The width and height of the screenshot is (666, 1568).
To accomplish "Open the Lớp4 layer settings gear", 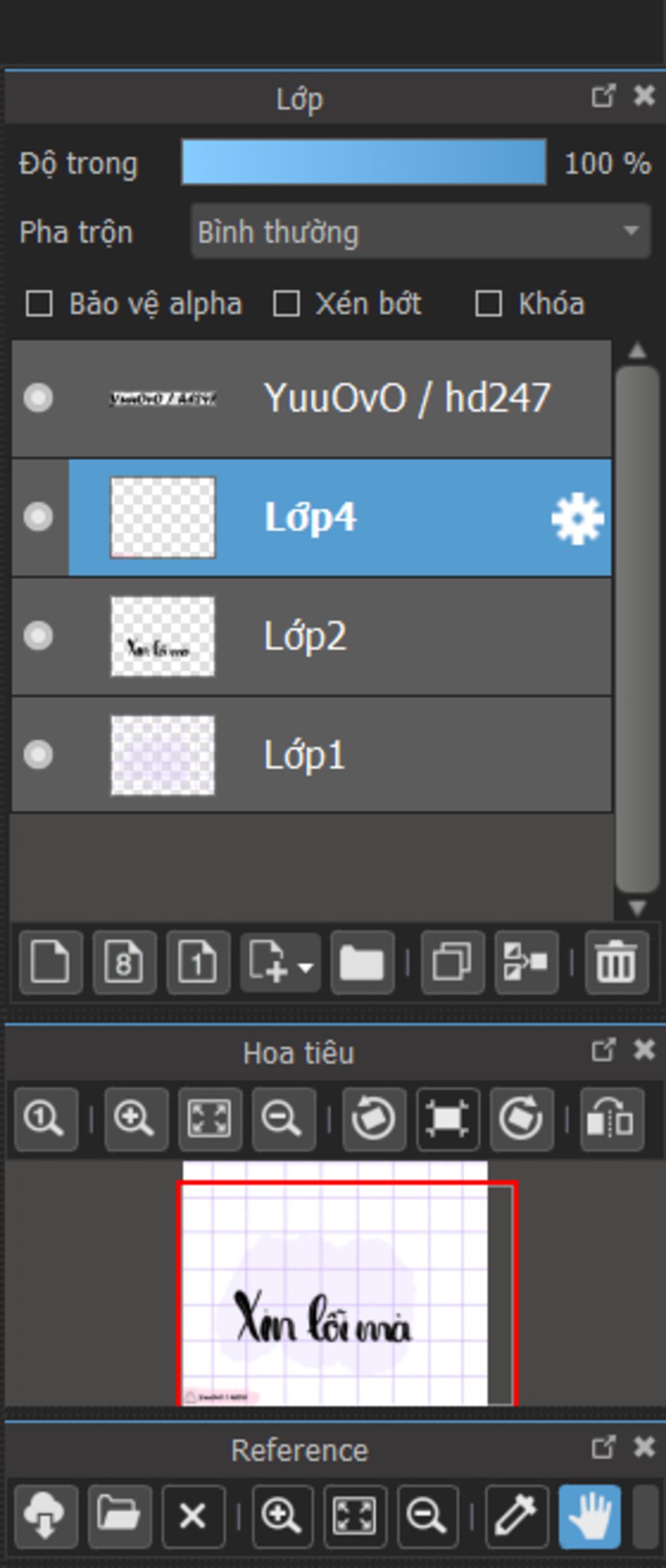I will (x=577, y=518).
